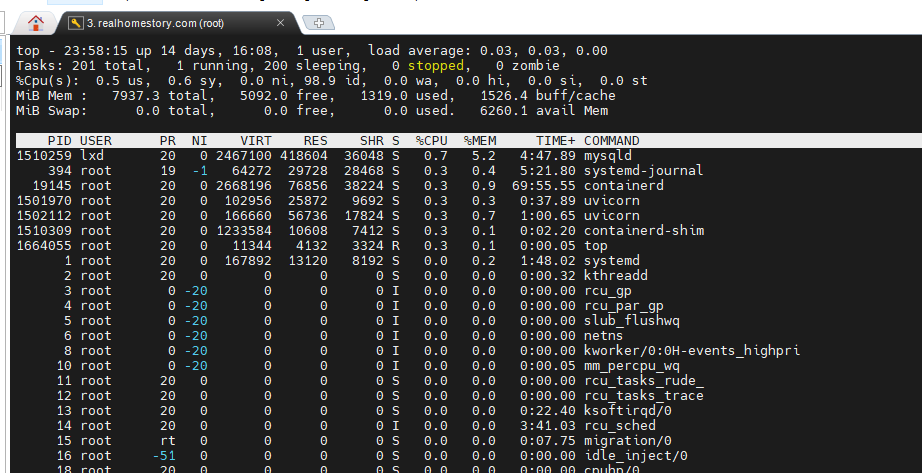Click the containerd command in PID 19145 row

coord(624,186)
